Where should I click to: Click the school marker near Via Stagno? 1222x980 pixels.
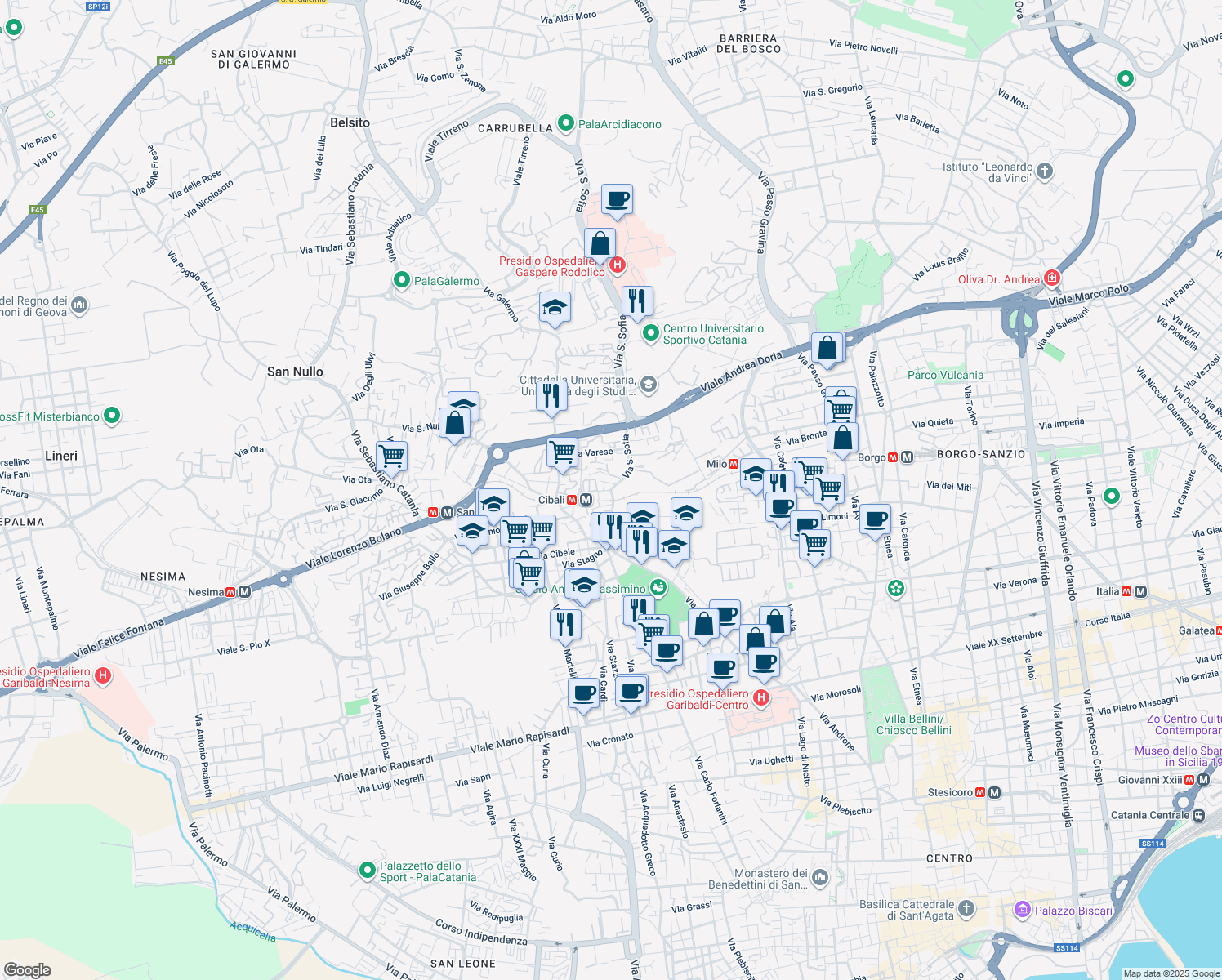[x=583, y=585]
